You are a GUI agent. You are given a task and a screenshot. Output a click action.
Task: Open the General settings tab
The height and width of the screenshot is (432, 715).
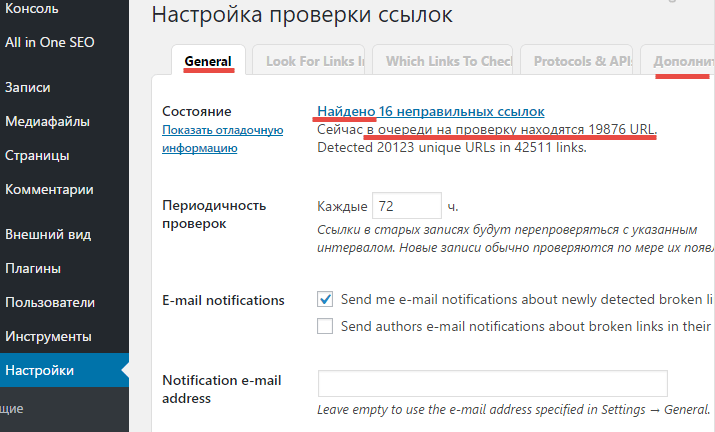click(x=208, y=61)
